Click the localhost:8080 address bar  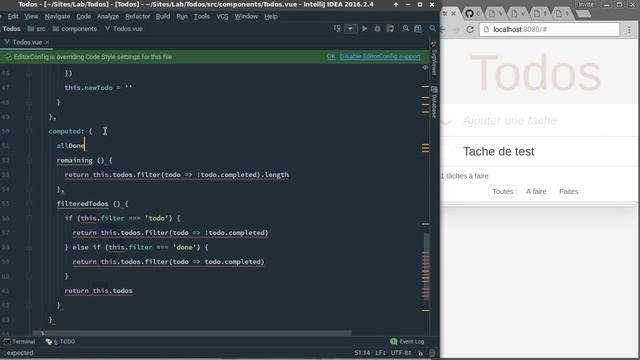(549, 29)
